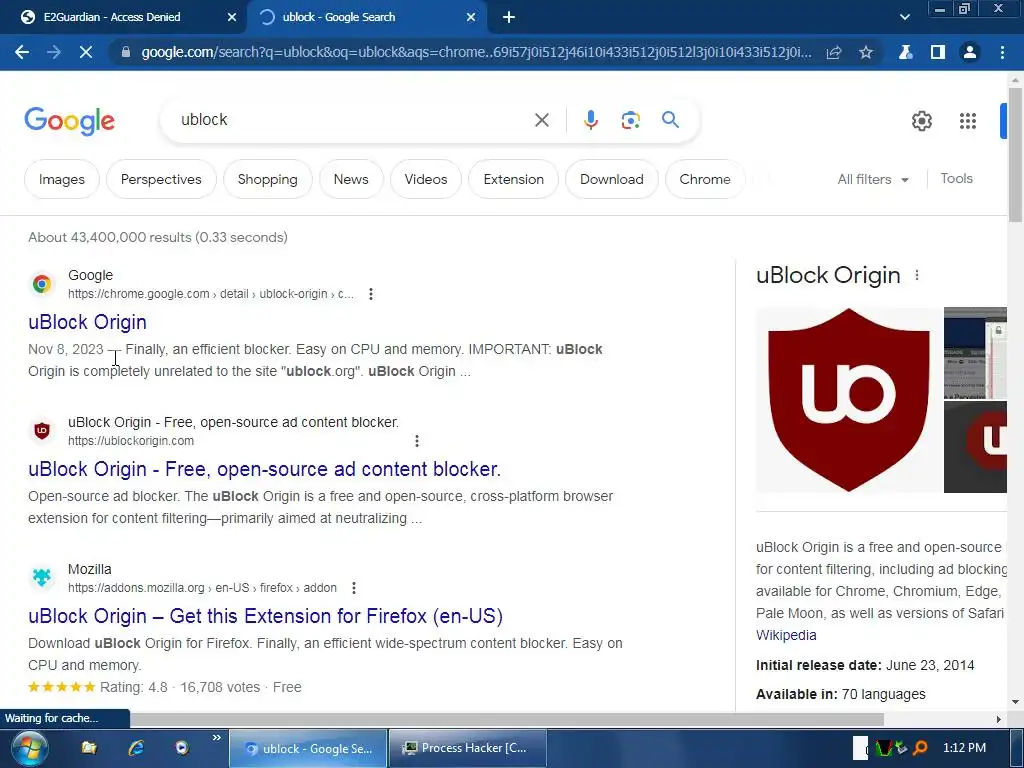
Task: Switch to E2Guardian - Access Denied tab
Action: click(124, 18)
